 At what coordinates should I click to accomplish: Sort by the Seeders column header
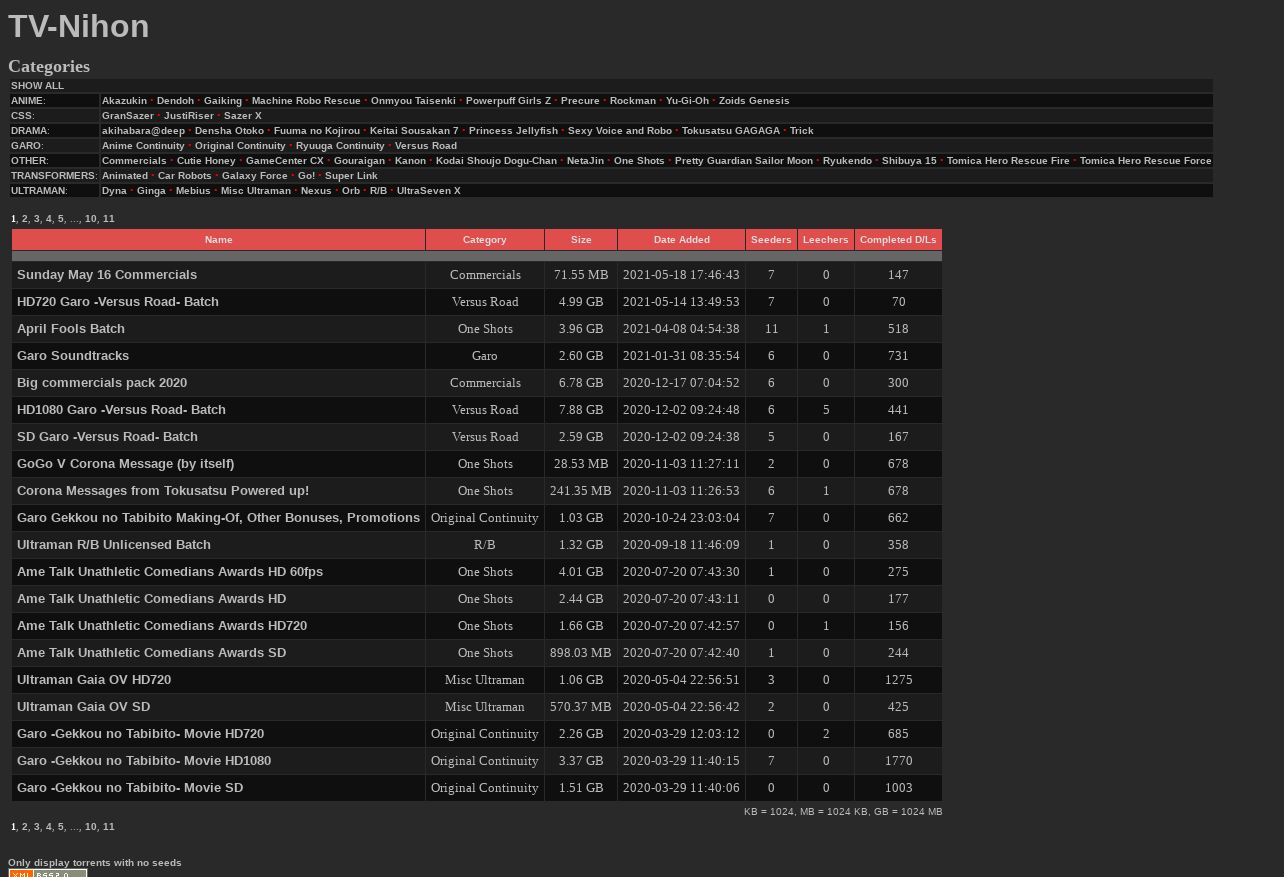pyautogui.click(x=771, y=240)
